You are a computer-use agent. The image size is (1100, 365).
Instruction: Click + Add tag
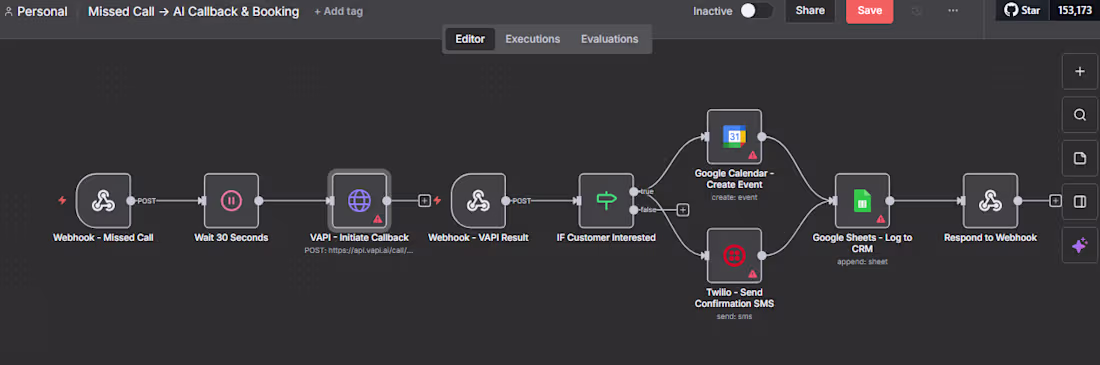[339, 12]
